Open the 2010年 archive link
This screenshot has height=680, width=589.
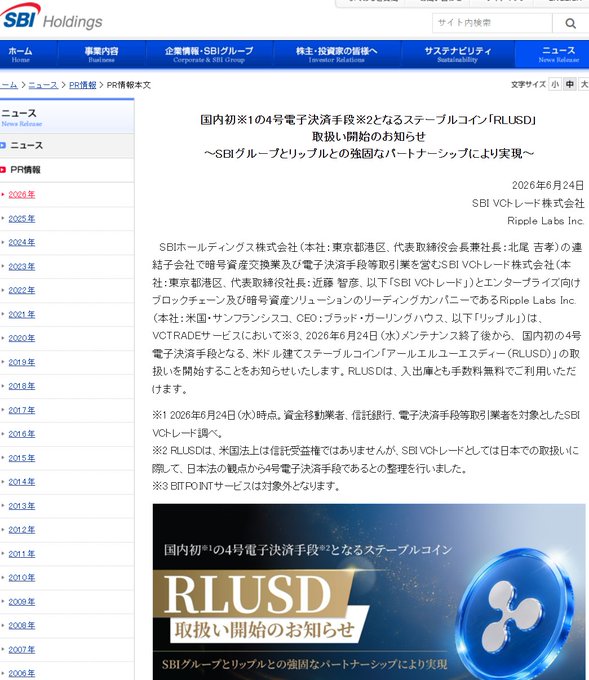tap(22, 578)
